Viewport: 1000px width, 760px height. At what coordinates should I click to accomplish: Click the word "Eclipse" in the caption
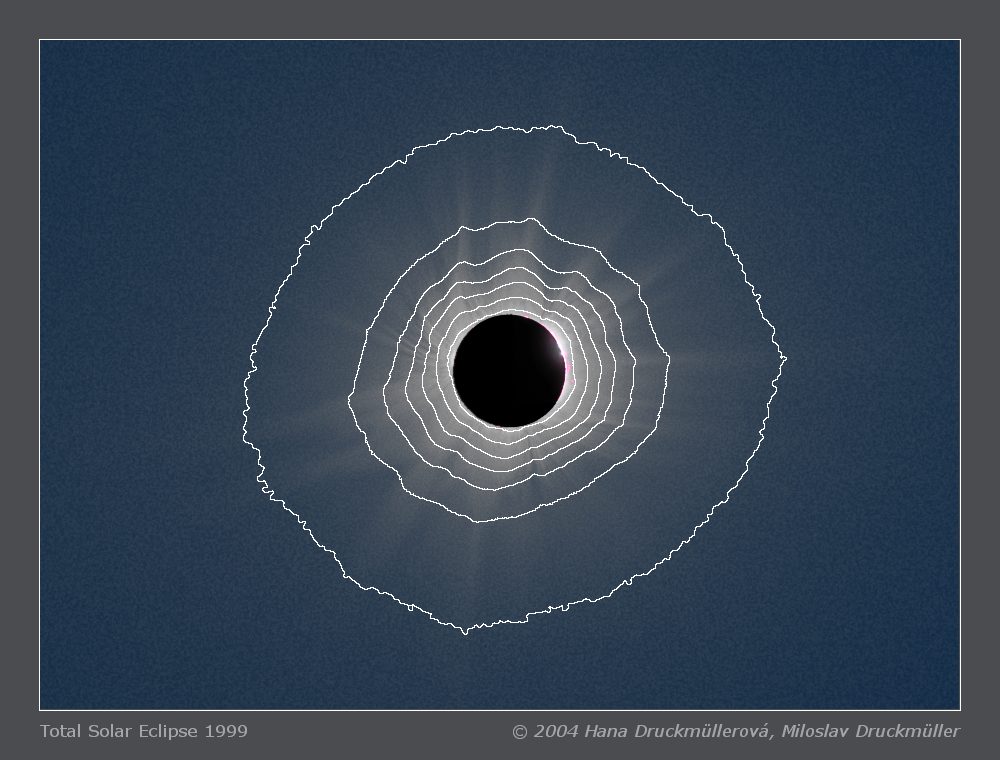point(170,731)
